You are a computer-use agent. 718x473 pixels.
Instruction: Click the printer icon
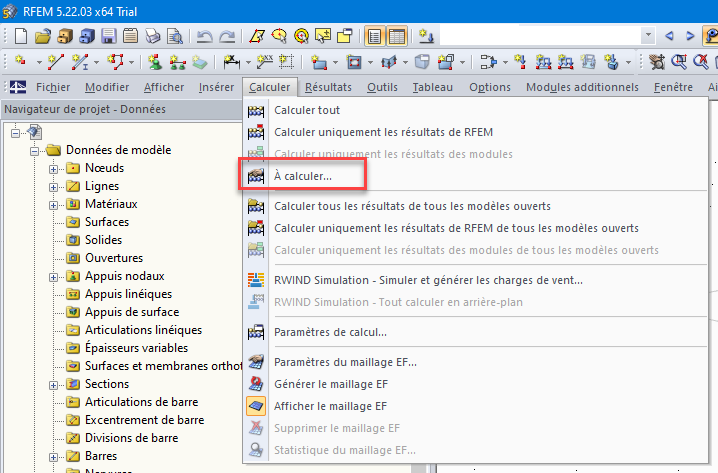pyautogui.click(x=152, y=36)
